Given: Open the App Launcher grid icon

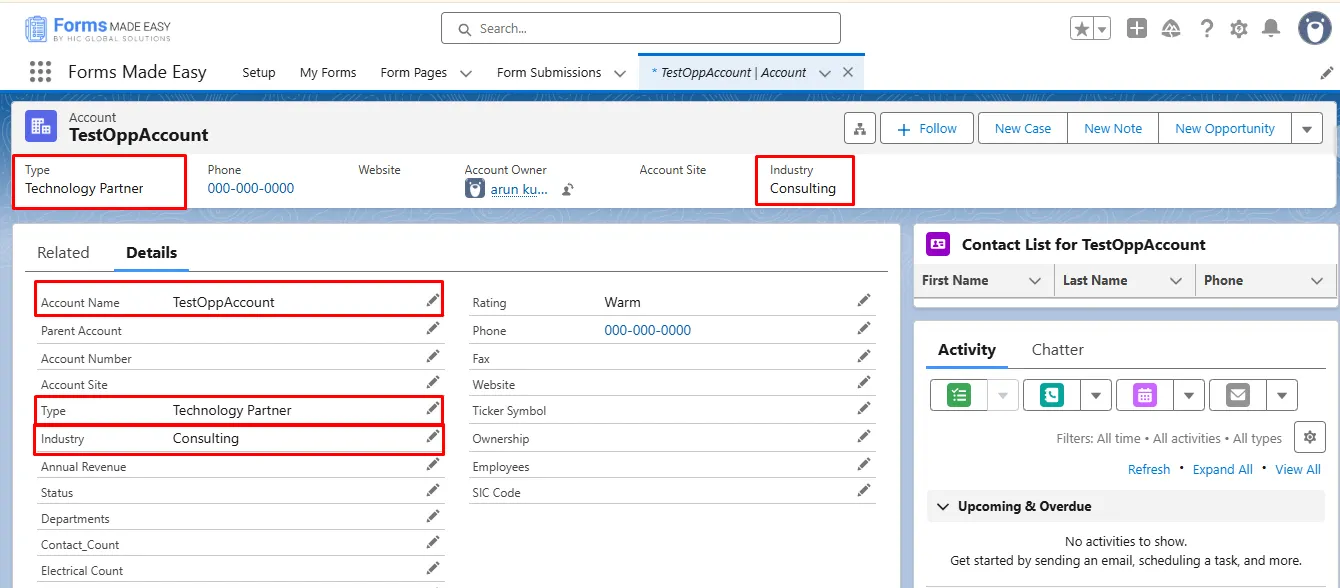Looking at the screenshot, I should (x=40, y=72).
